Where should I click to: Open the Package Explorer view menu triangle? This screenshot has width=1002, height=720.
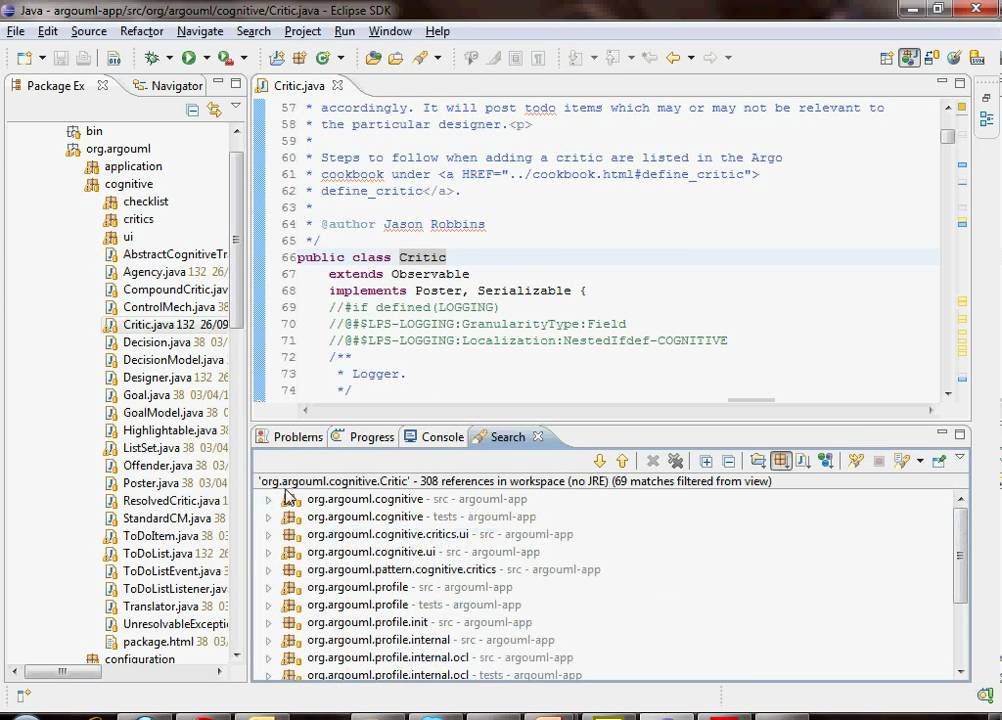[x=236, y=105]
